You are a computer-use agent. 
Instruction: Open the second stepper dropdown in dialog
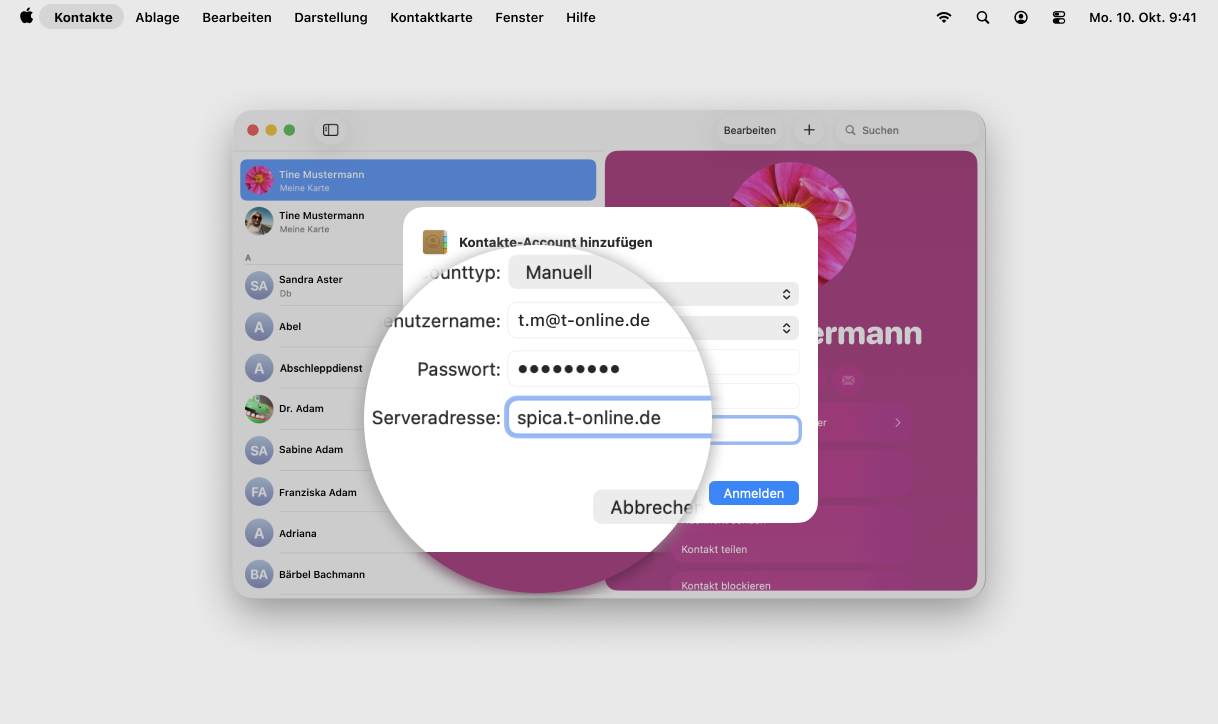[x=786, y=328]
